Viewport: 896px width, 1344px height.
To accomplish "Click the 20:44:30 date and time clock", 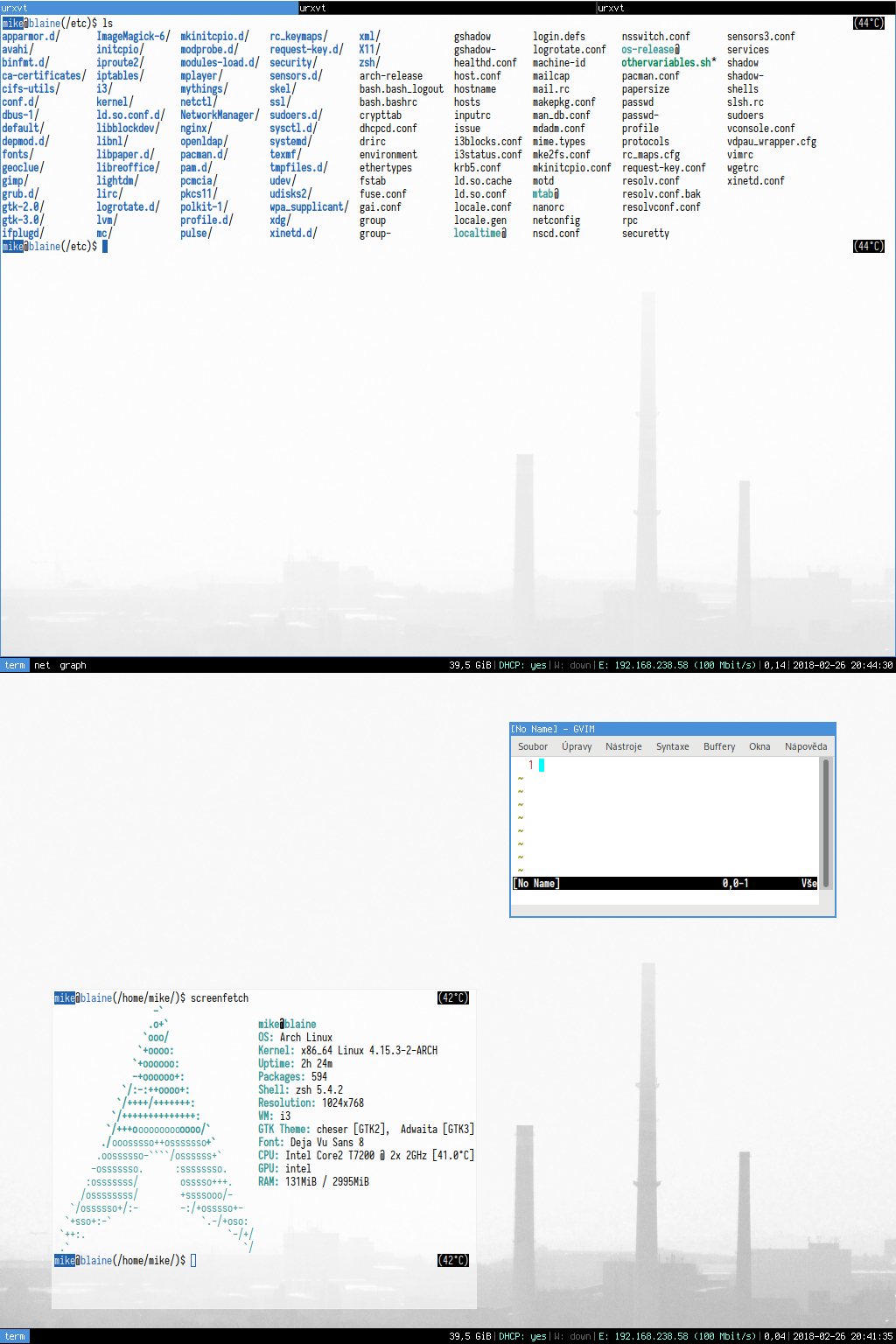I will coord(843,665).
